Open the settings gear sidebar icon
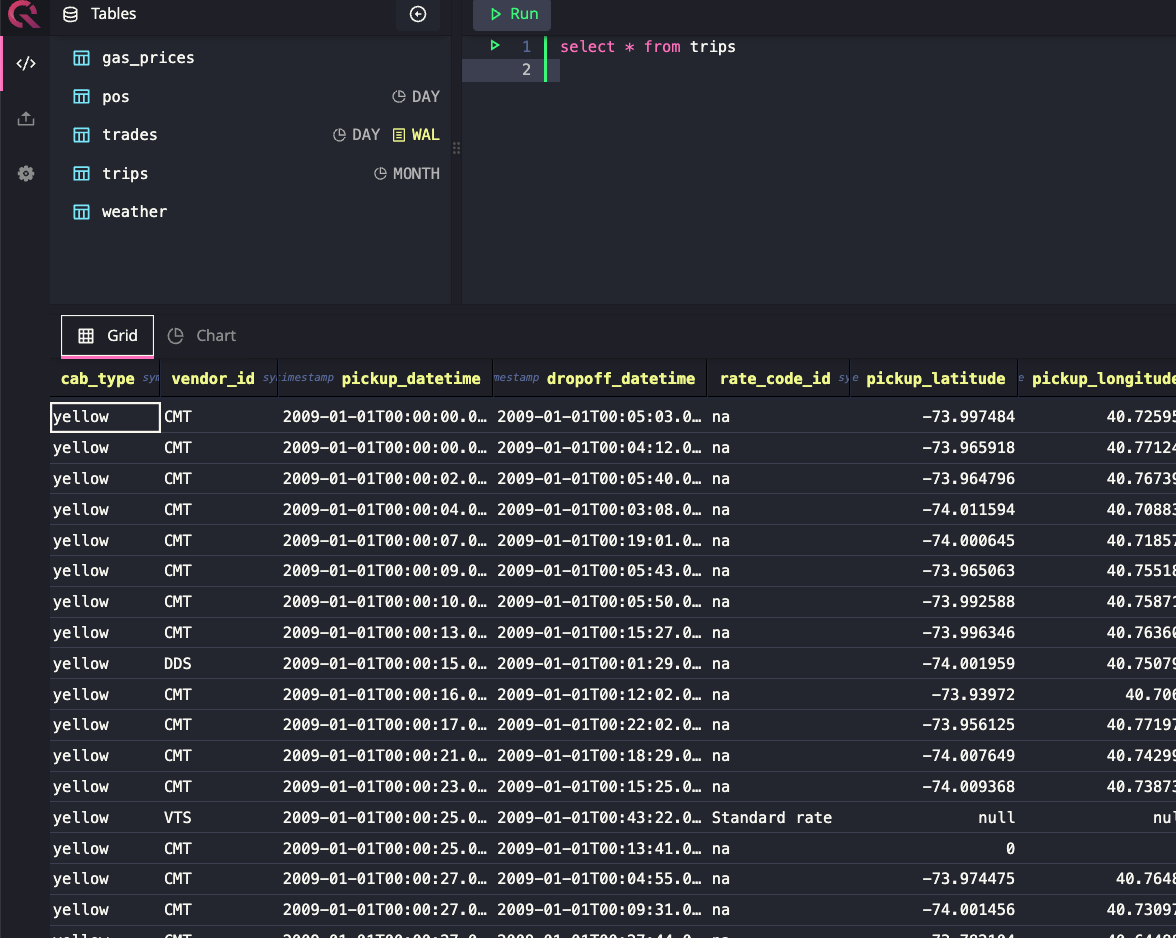This screenshot has width=1176, height=938. pos(26,174)
